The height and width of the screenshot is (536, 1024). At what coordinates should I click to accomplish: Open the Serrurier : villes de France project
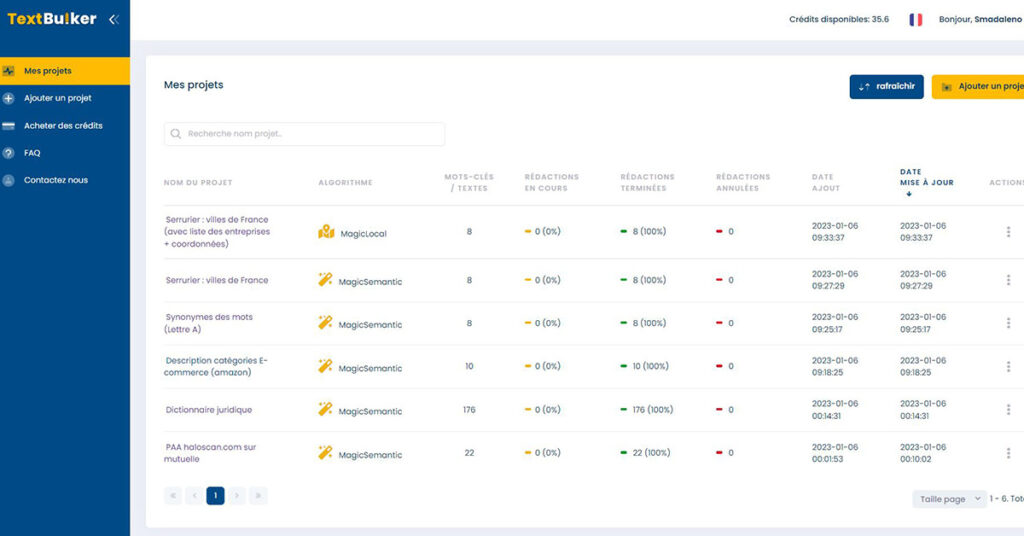217,280
